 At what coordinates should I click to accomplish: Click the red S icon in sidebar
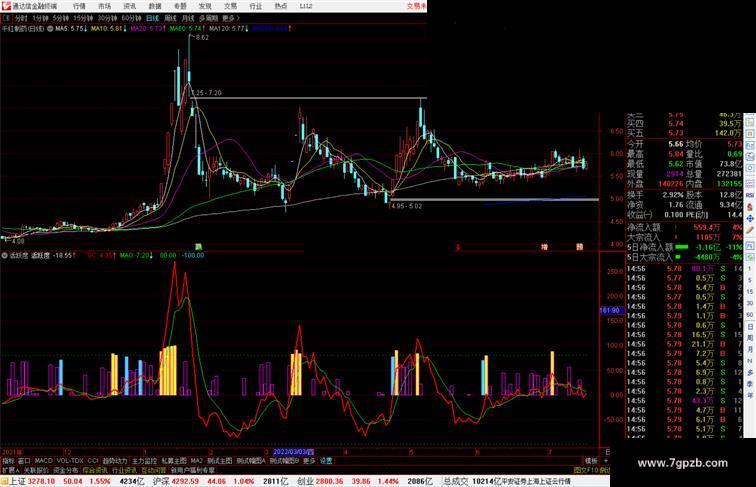point(750,207)
